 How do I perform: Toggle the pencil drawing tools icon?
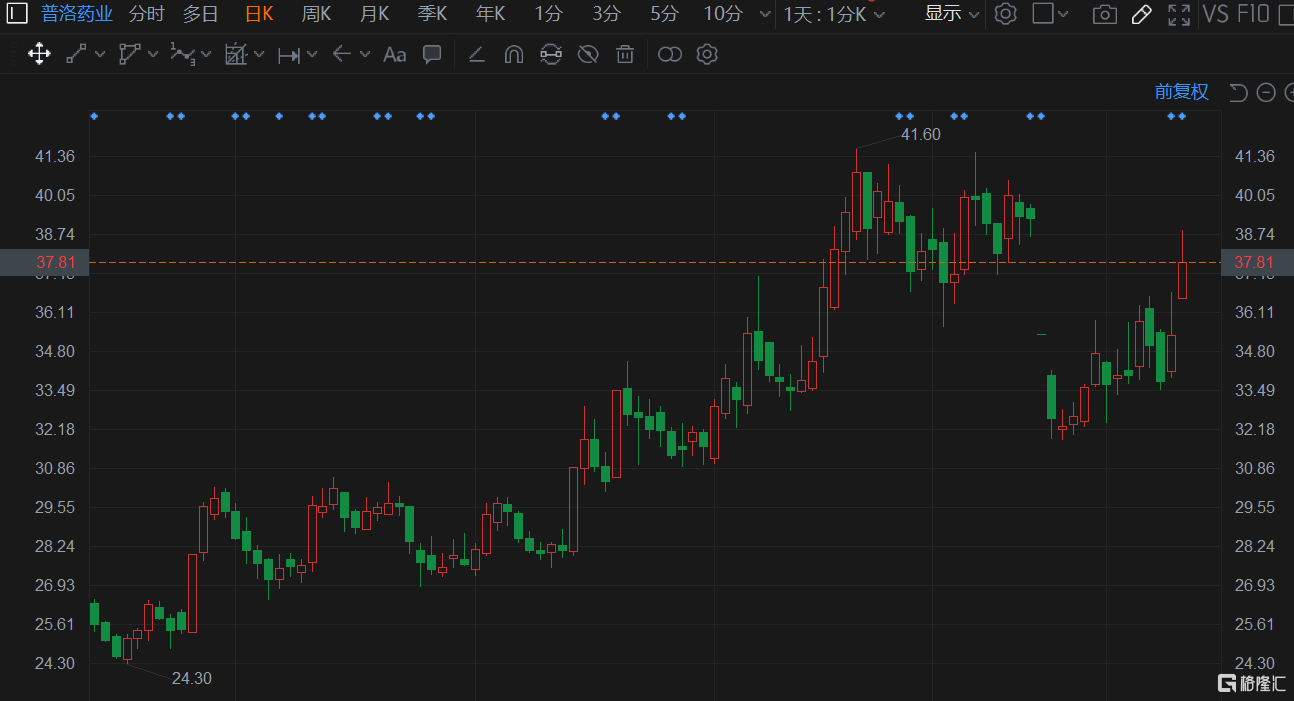click(x=1141, y=14)
